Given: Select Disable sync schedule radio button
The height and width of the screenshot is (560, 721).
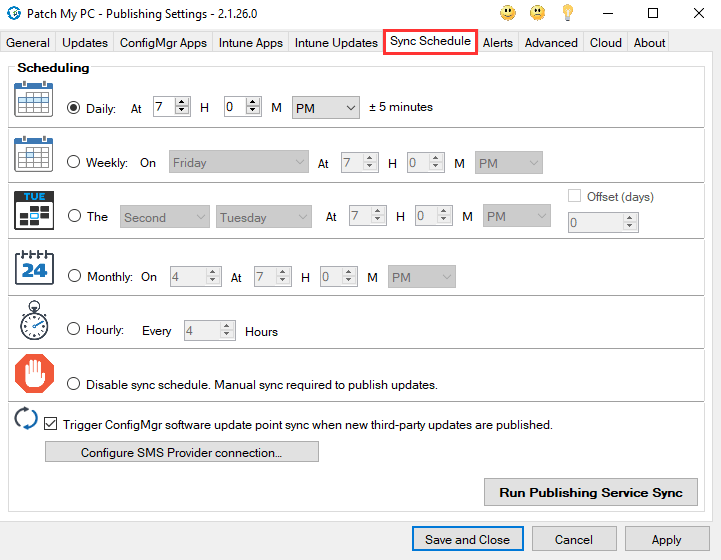Looking at the screenshot, I should [74, 383].
